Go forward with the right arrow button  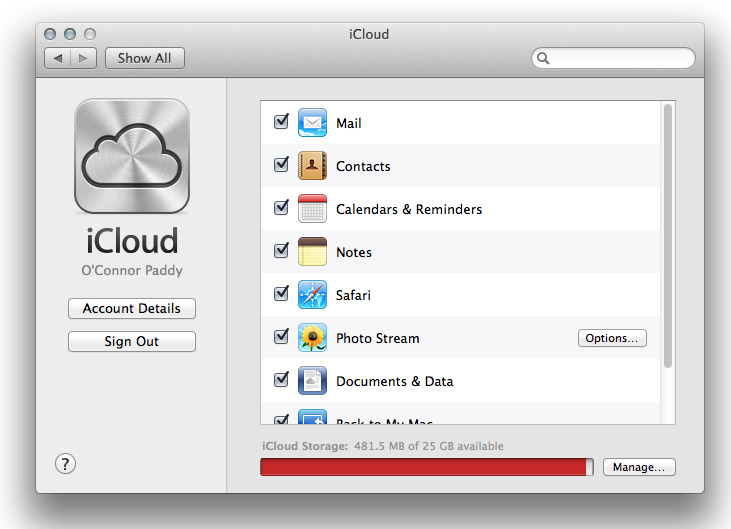[83, 58]
